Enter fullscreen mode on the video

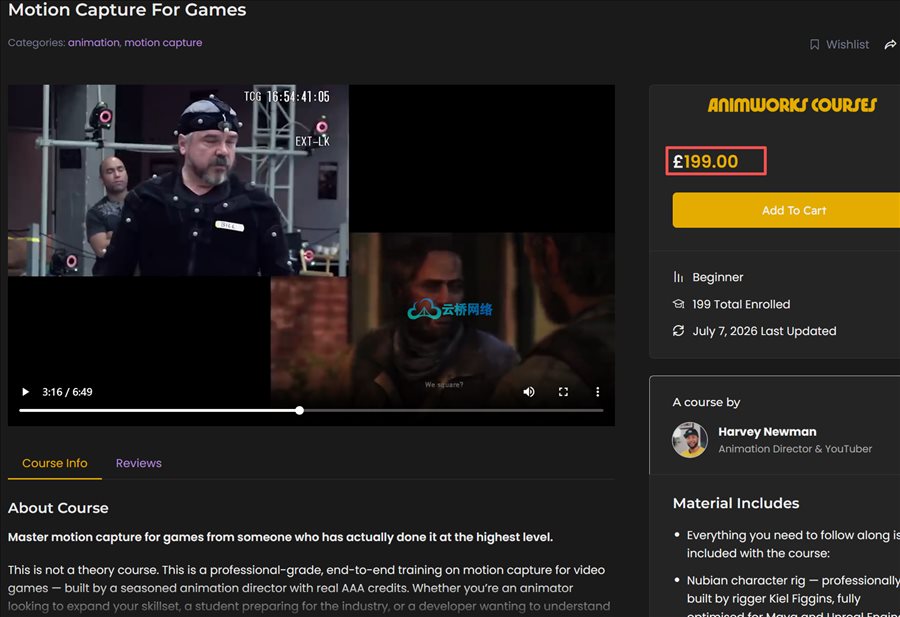(x=563, y=392)
